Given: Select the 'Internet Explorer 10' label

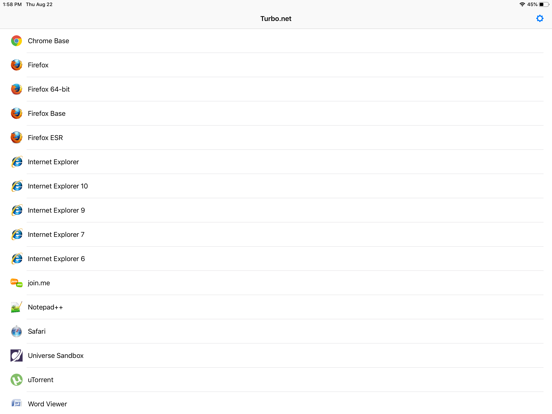Looking at the screenshot, I should point(58,186).
